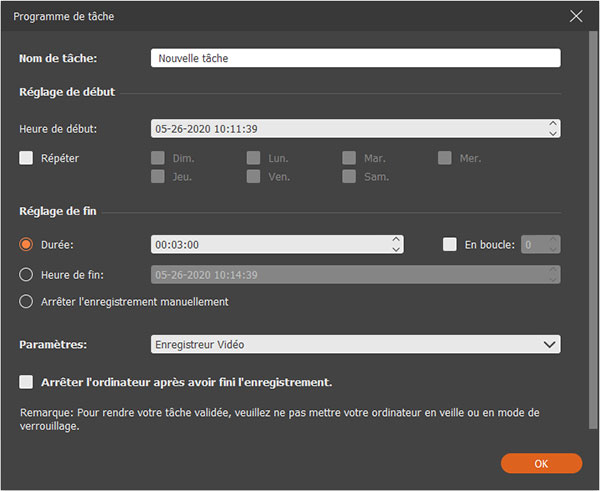600x491 pixels.
Task: Toggle Arrêter l'ordinateur après enregistrement checkbox
Action: coord(27,382)
